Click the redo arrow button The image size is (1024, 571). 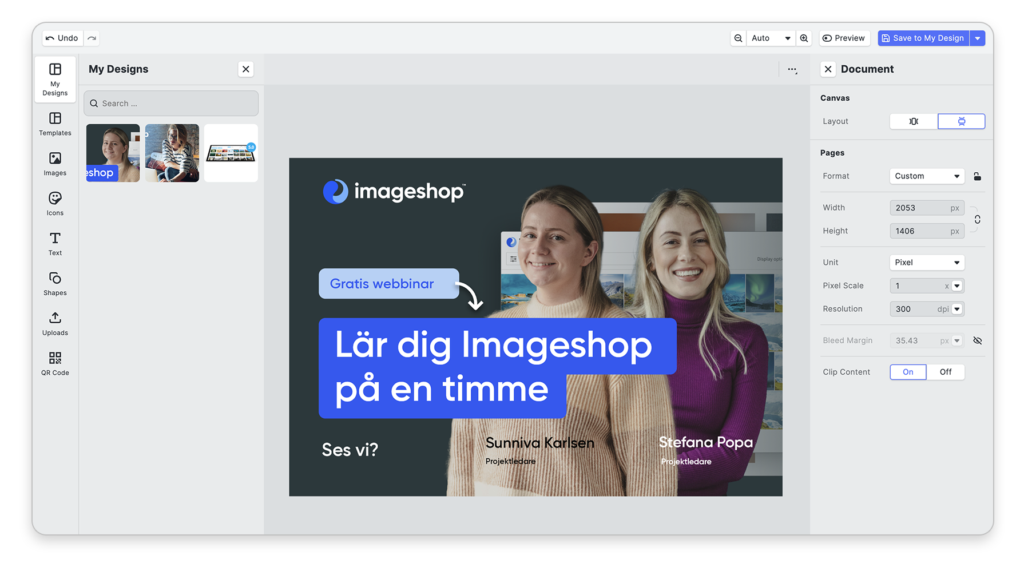92,38
